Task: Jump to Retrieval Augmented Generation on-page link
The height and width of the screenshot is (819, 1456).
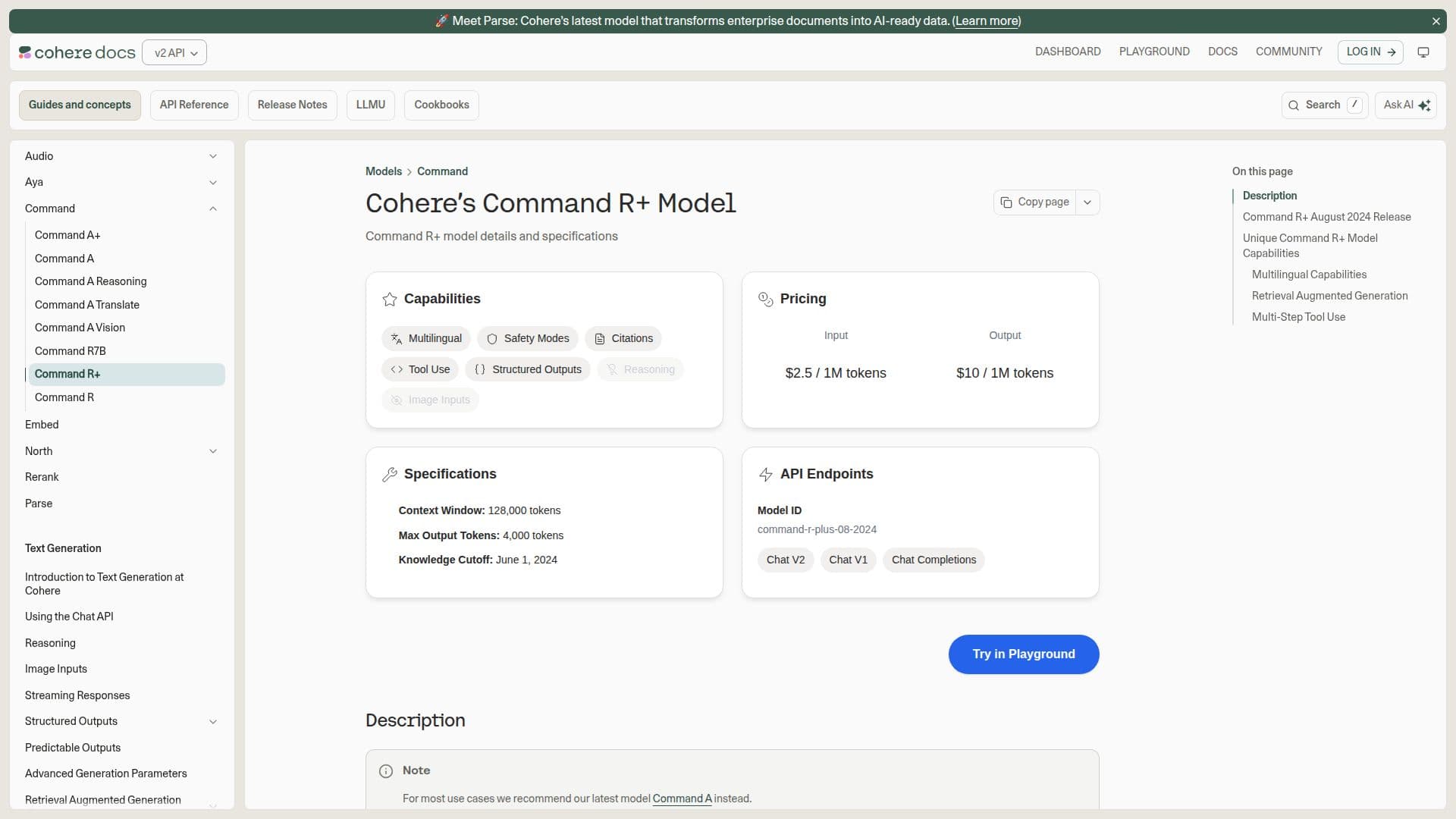Action: (x=1330, y=296)
